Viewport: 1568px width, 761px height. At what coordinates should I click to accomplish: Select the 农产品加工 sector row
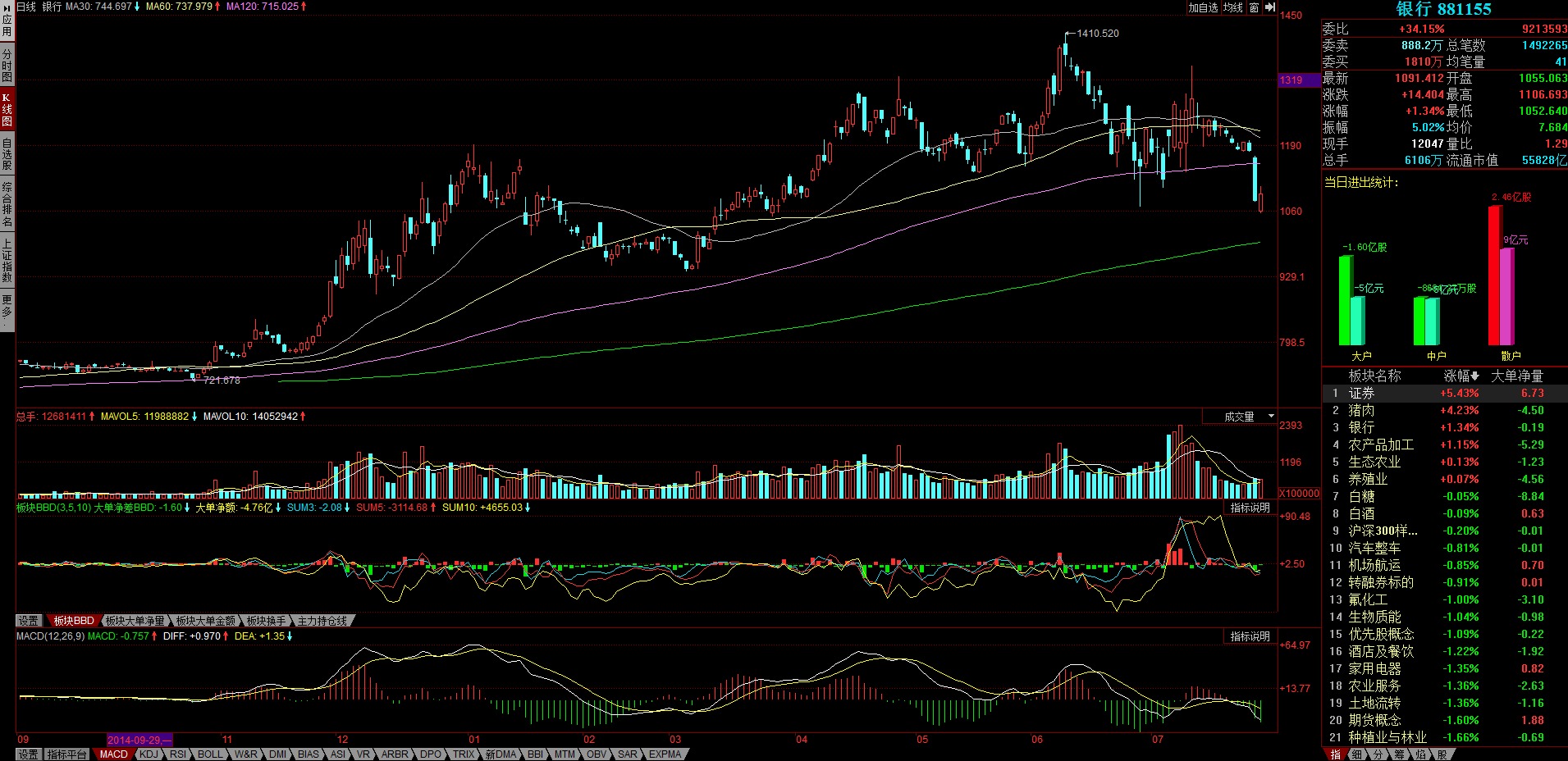1445,445
